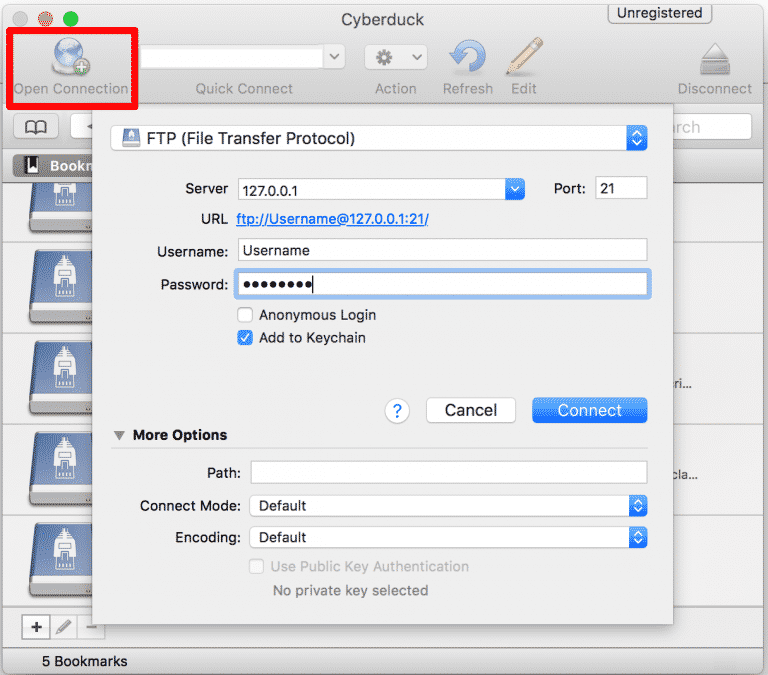The width and height of the screenshot is (768, 675).
Task: Click the search field in main window
Action: (712, 127)
